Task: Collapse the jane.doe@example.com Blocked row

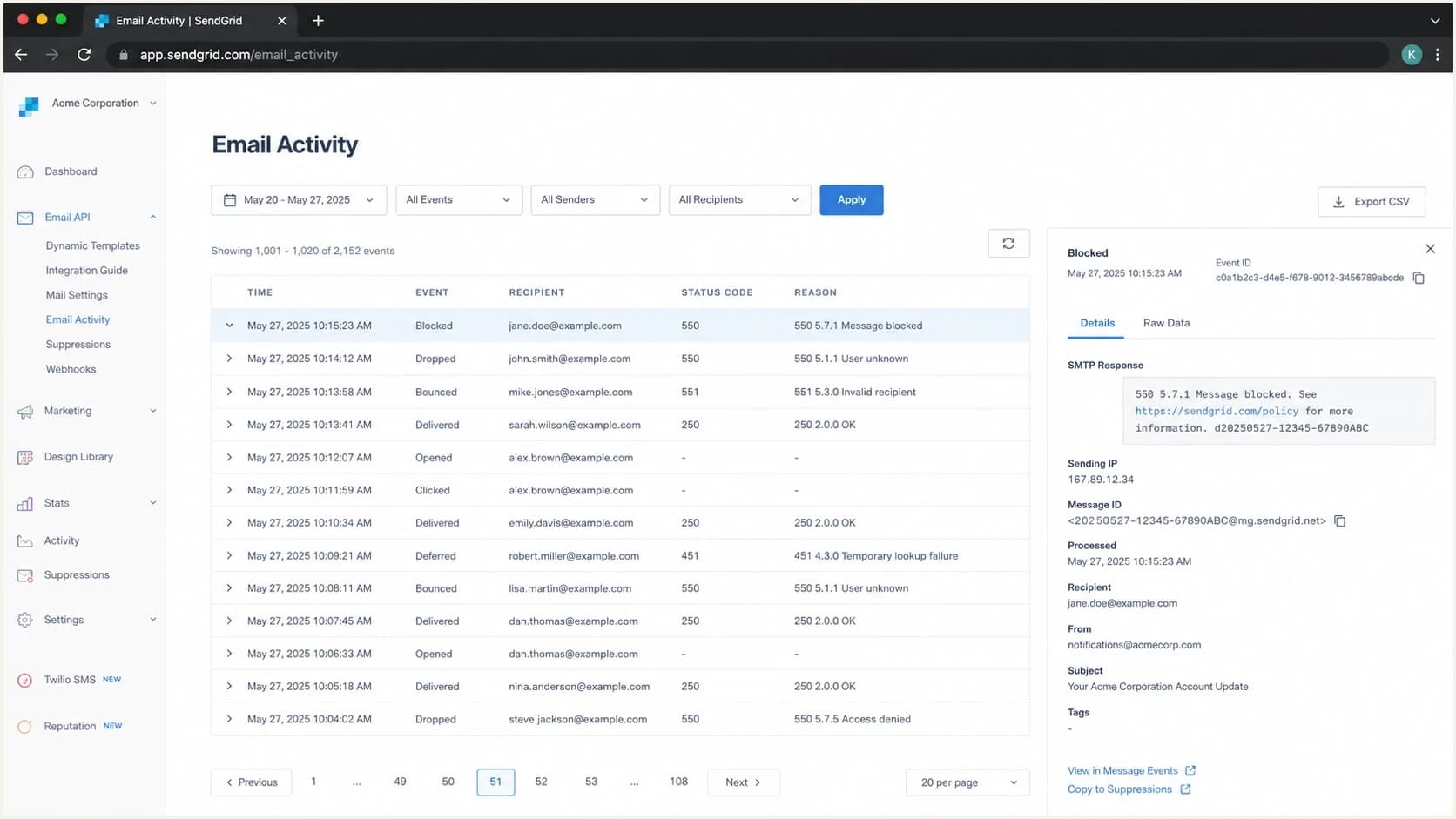Action: click(229, 326)
